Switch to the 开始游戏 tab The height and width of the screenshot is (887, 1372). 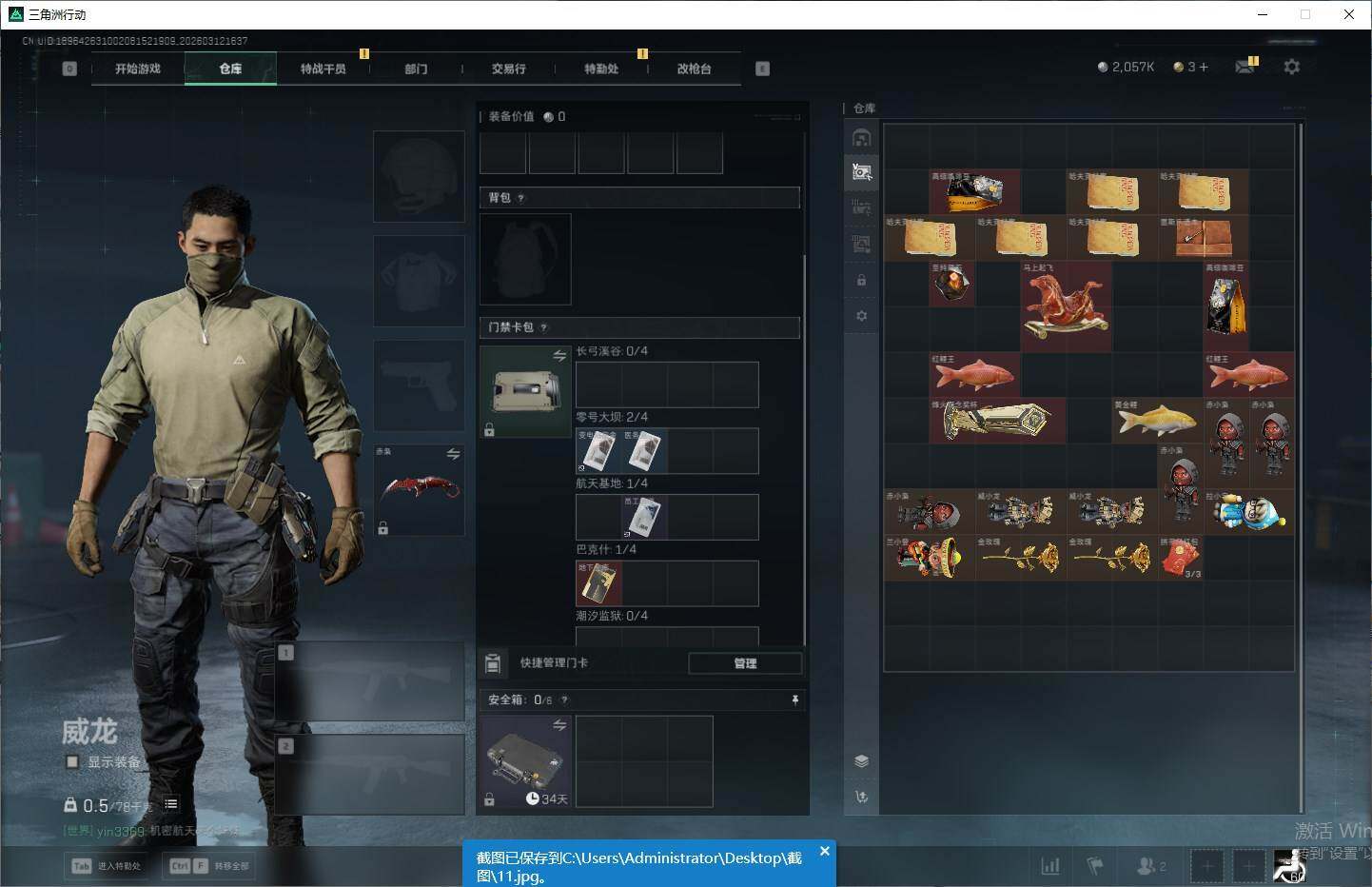click(138, 69)
